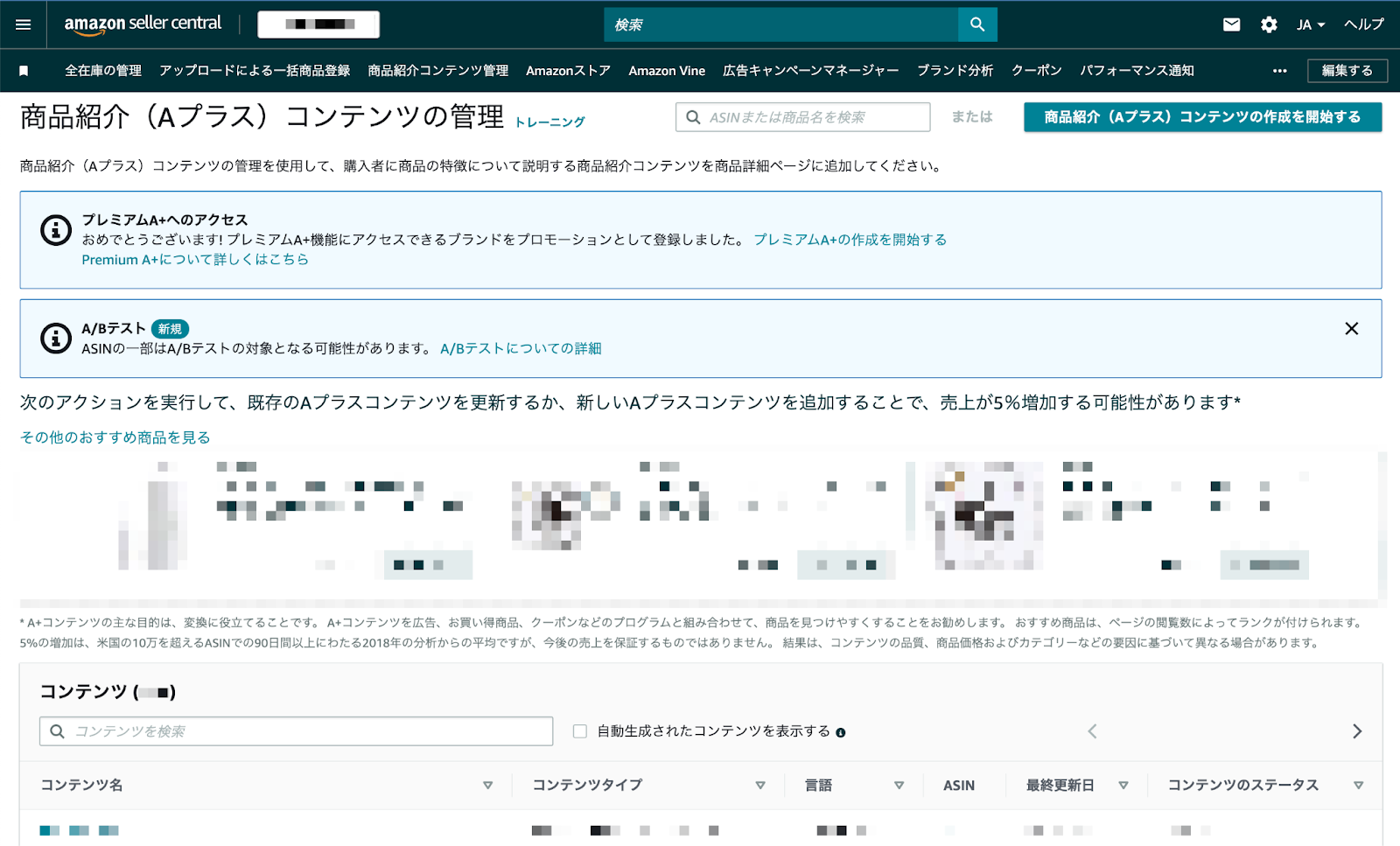Focus the コンテンツを検索 field
Image resolution: width=1400 pixels, height=846 pixels.
296,731
